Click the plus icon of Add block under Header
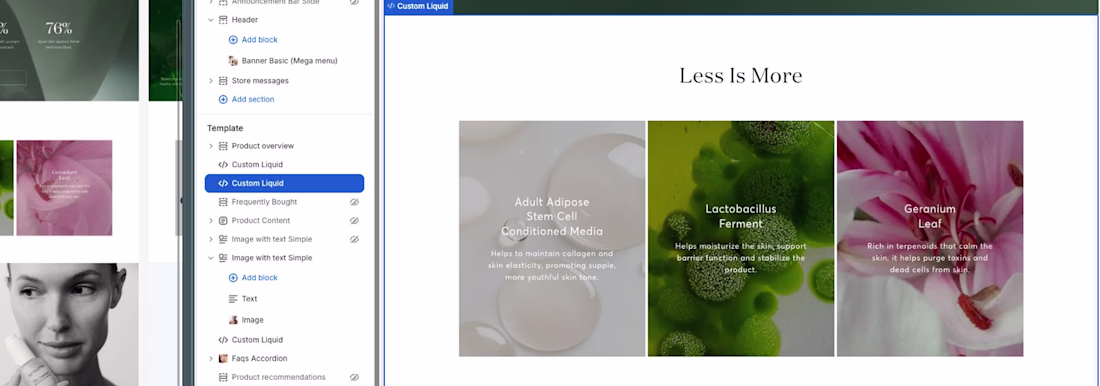The height and width of the screenshot is (386, 1100). point(233,40)
